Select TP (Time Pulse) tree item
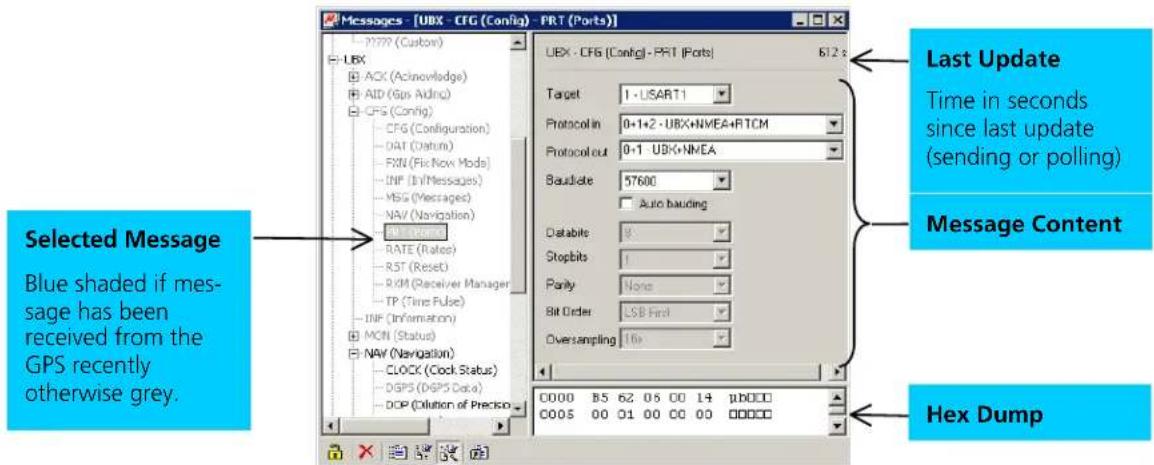Viewport: 1154px width, 465px height. (x=425, y=301)
